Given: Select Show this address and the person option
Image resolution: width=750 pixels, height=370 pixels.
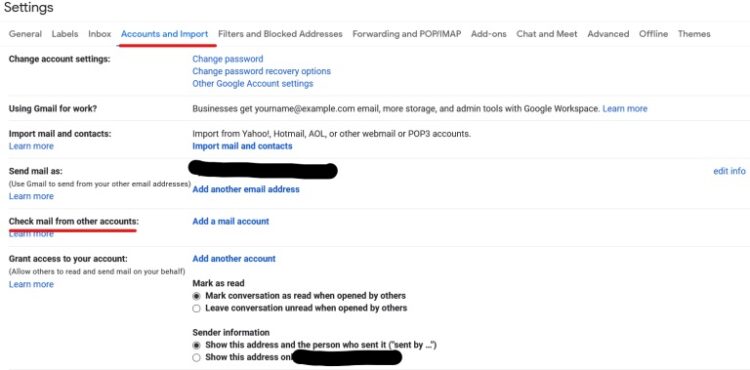Looking at the screenshot, I should 196,345.
